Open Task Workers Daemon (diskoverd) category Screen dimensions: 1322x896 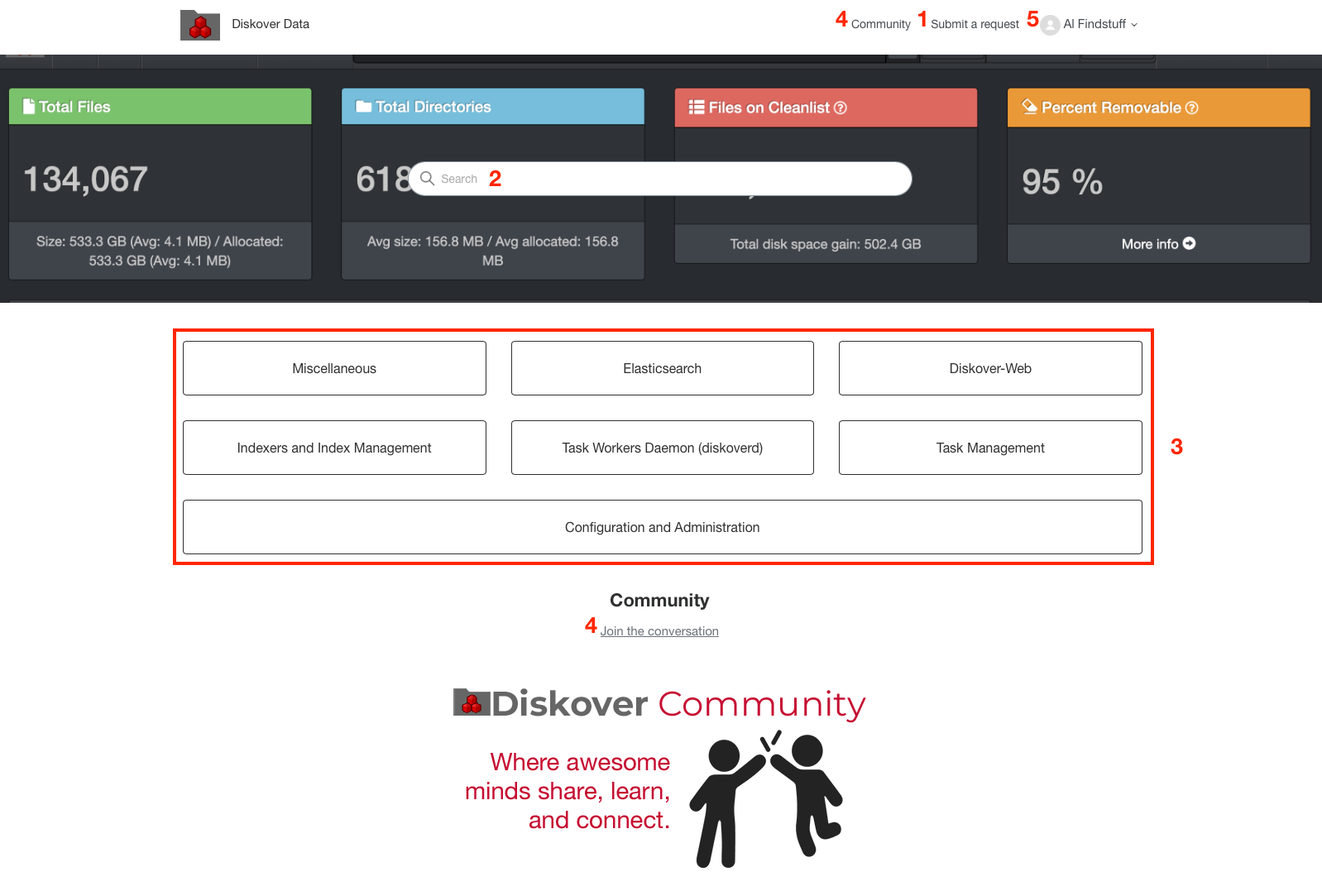pos(662,448)
